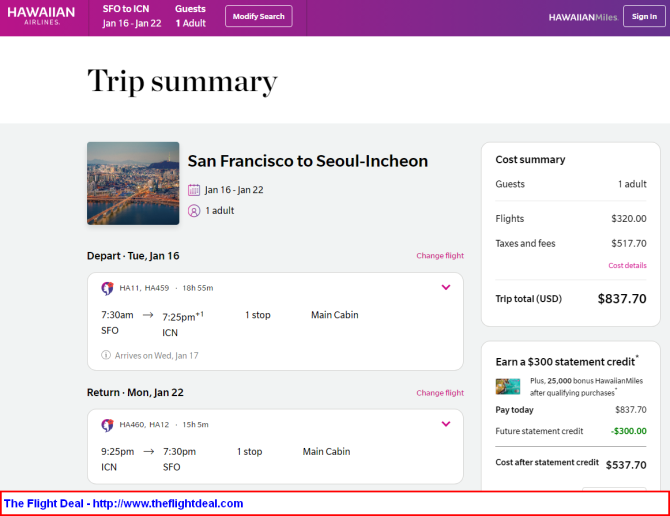This screenshot has height=516, width=670.
Task: Click the credit card image in statement credit offer
Action: (508, 387)
